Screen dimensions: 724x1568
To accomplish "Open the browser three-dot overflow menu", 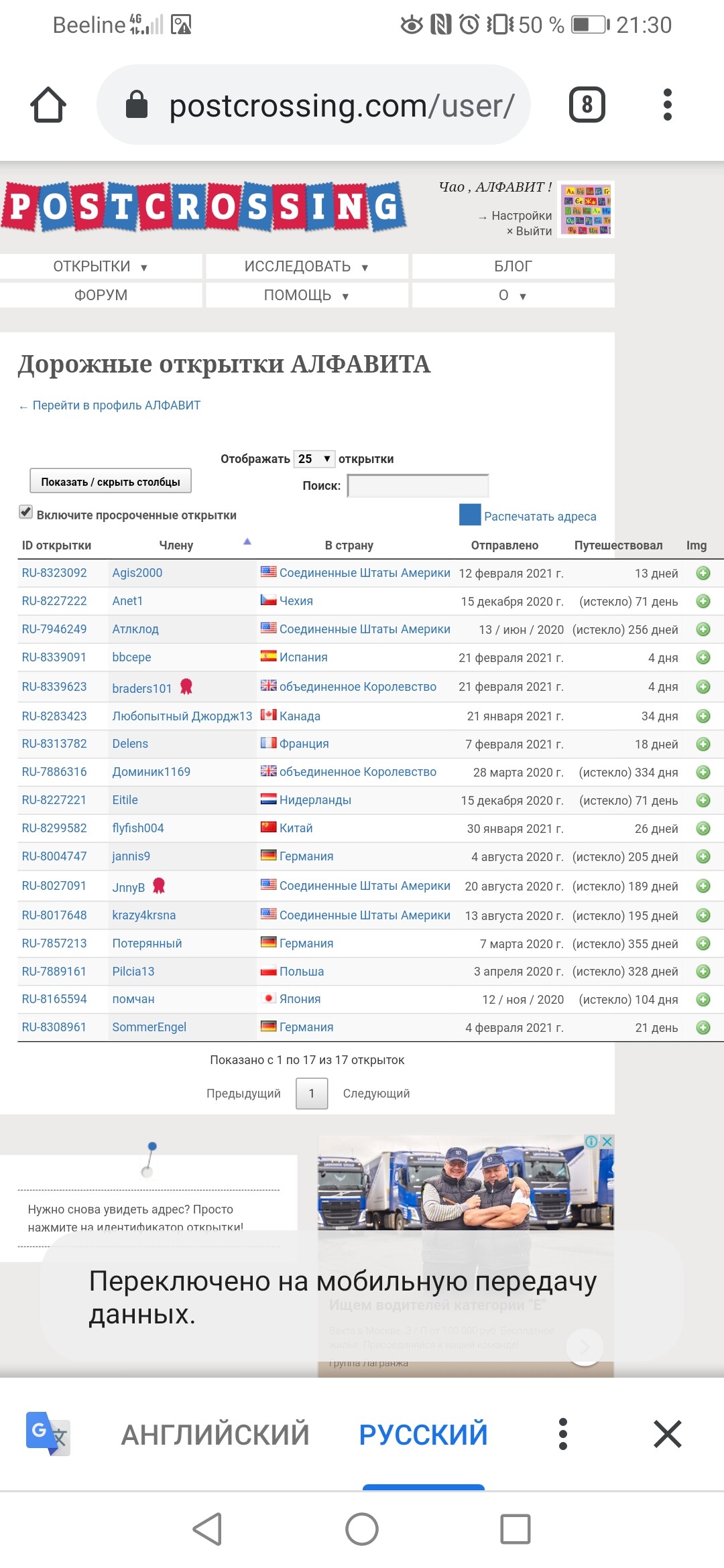I will pos(667,105).
